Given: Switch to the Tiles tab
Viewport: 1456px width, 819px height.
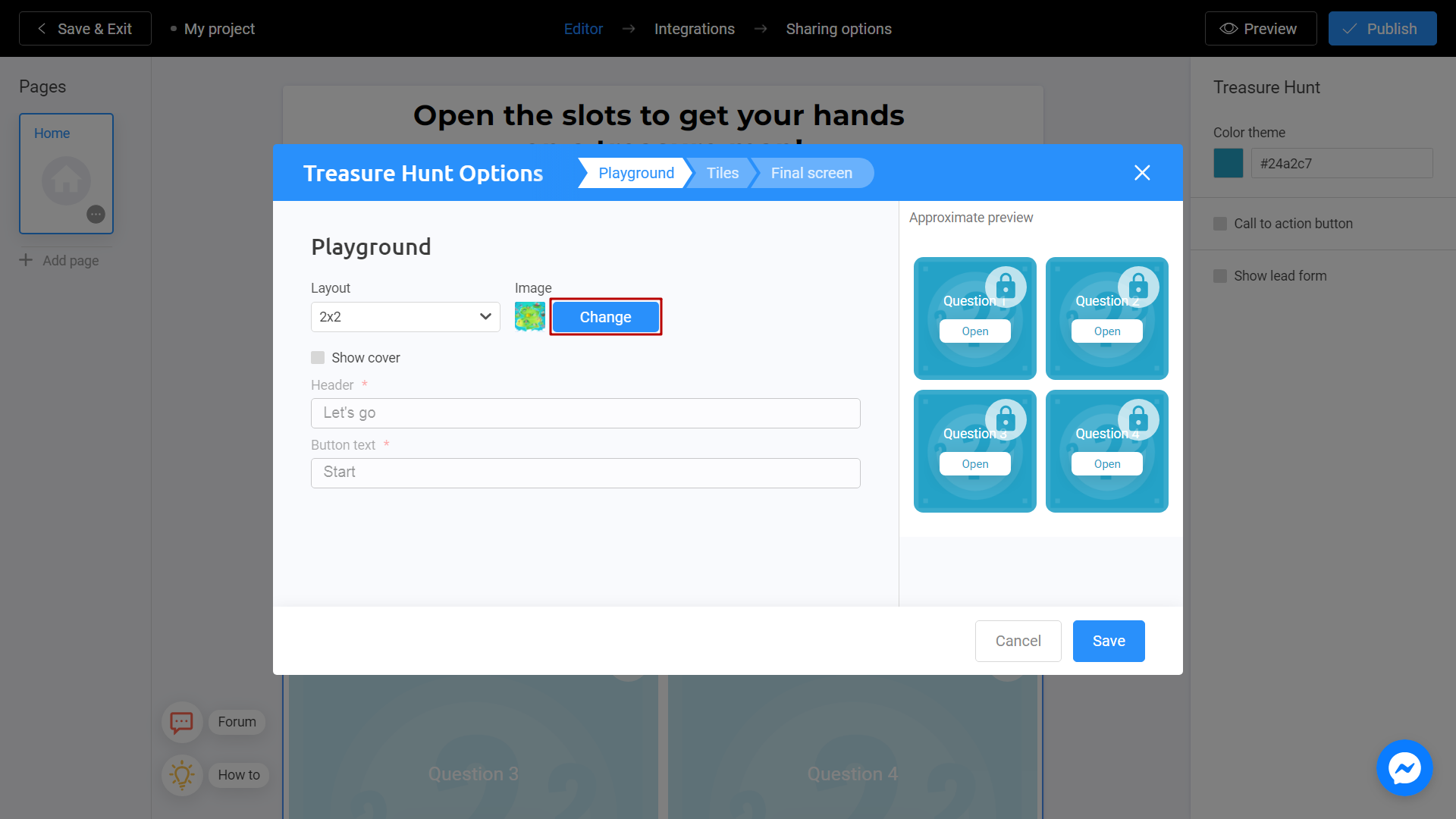Looking at the screenshot, I should 722,172.
